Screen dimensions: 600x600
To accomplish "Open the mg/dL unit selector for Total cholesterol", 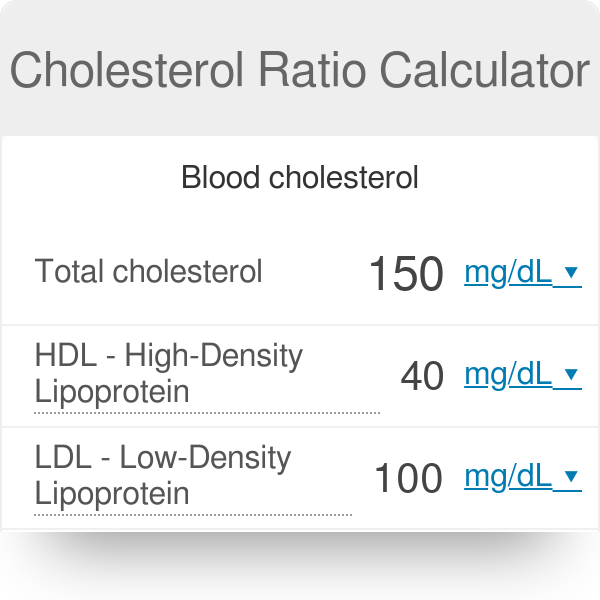I will (x=509, y=272).
